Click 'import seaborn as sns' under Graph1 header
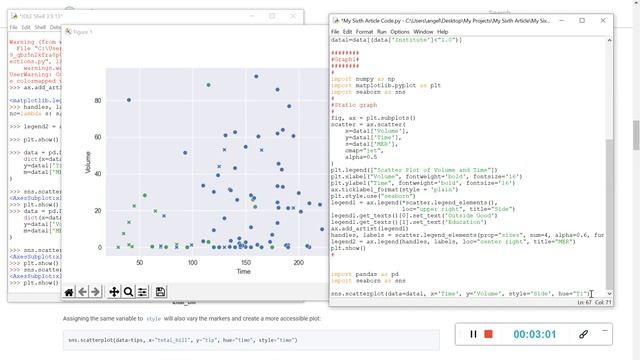The width and height of the screenshot is (640, 360). pos(368,92)
